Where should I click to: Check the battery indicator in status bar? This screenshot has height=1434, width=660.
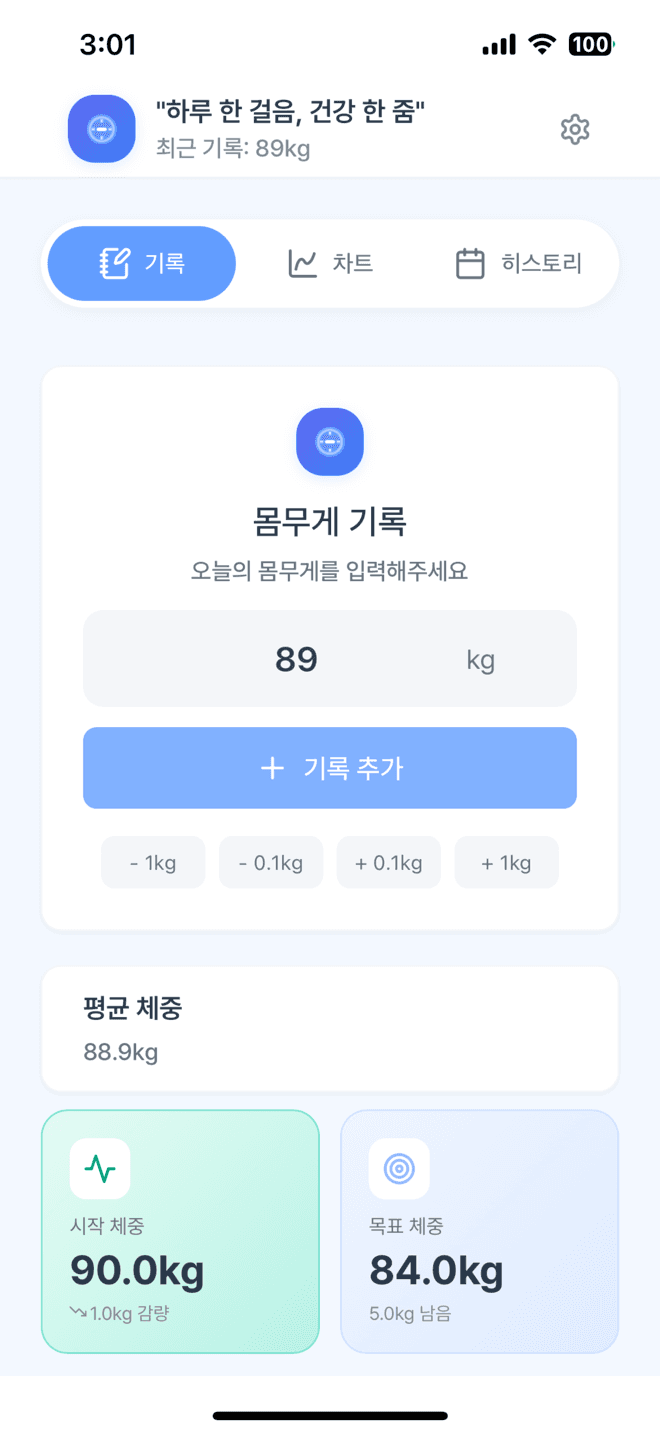click(591, 44)
